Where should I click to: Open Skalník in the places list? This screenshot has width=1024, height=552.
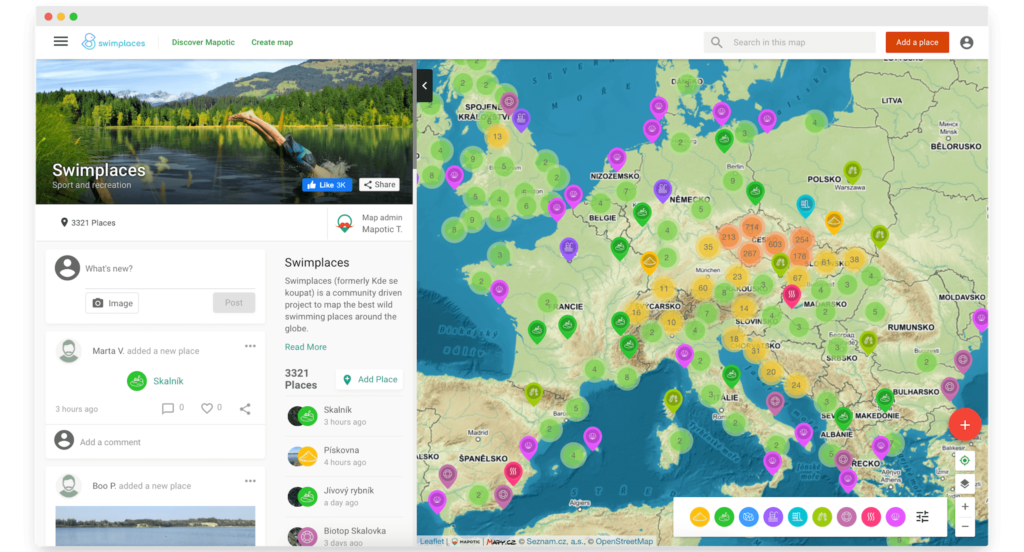344,415
